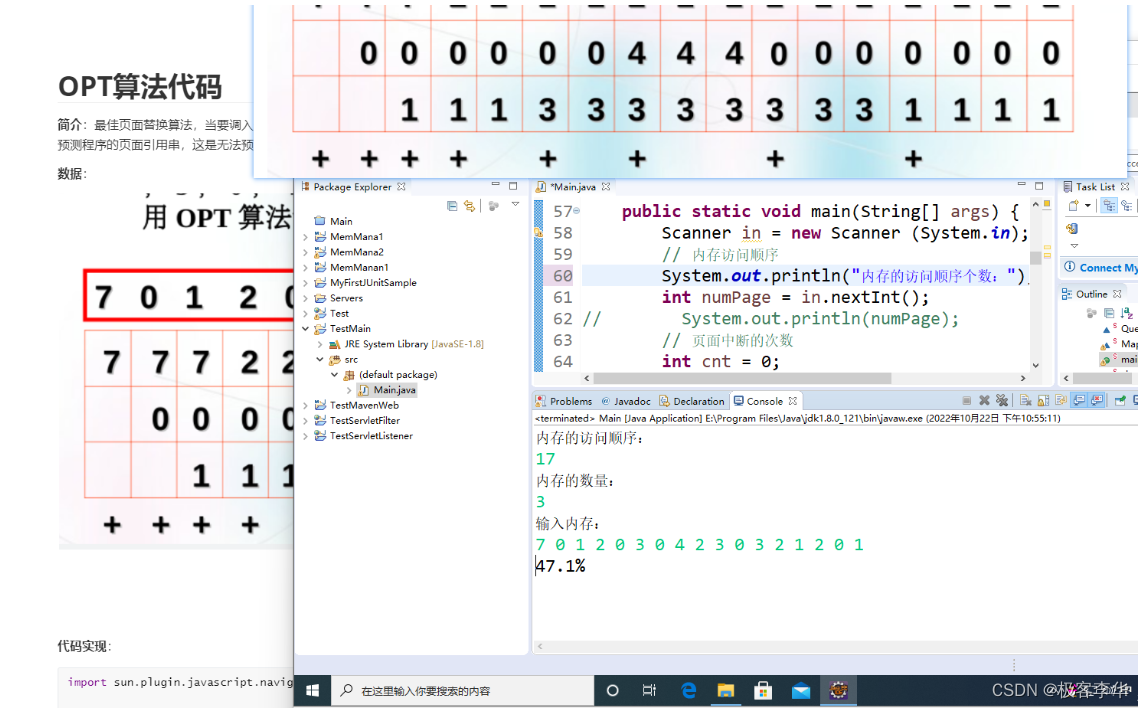Open Package Explorer view menu arrow
Screen dimensions: 1145x709
[x=516, y=205]
